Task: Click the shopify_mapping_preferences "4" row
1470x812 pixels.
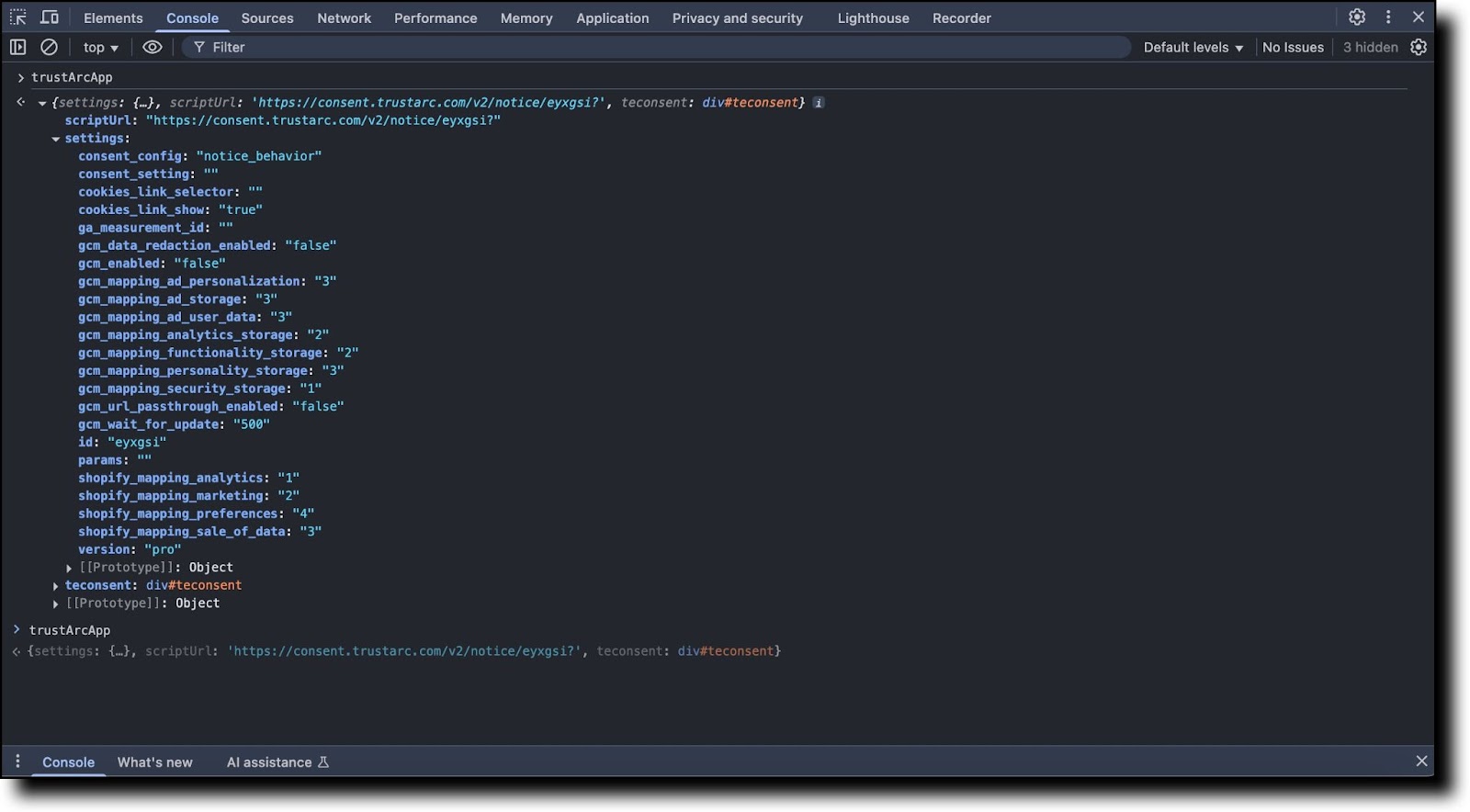Action: point(197,514)
